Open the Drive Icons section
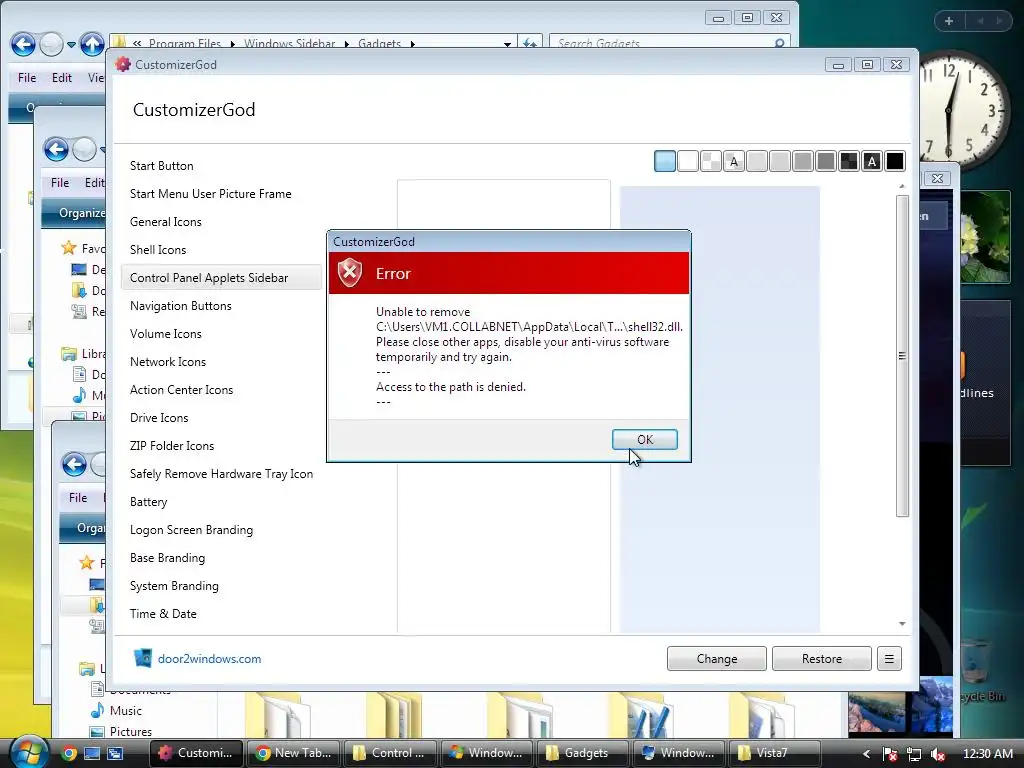Screen dimensions: 1024x768 (159, 418)
